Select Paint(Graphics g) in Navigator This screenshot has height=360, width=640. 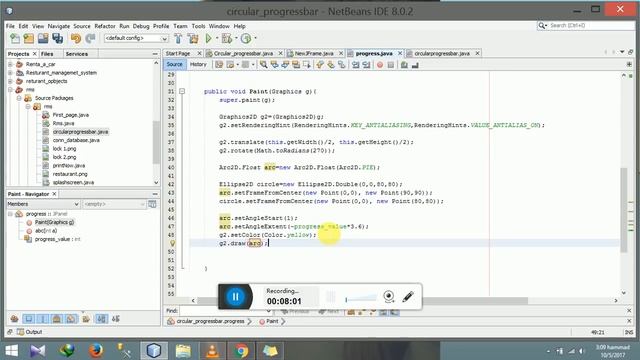click(54, 222)
